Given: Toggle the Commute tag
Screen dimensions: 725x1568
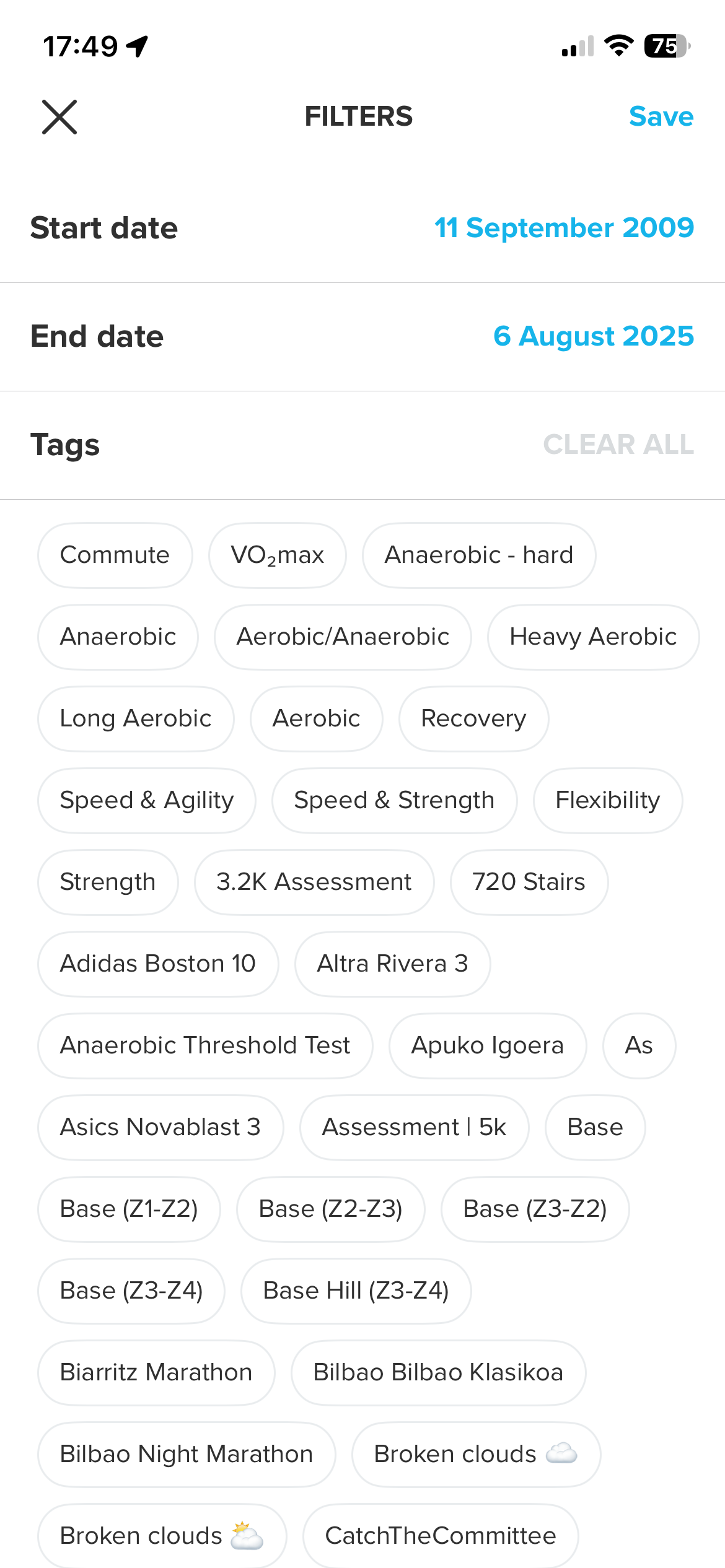Looking at the screenshot, I should (115, 555).
